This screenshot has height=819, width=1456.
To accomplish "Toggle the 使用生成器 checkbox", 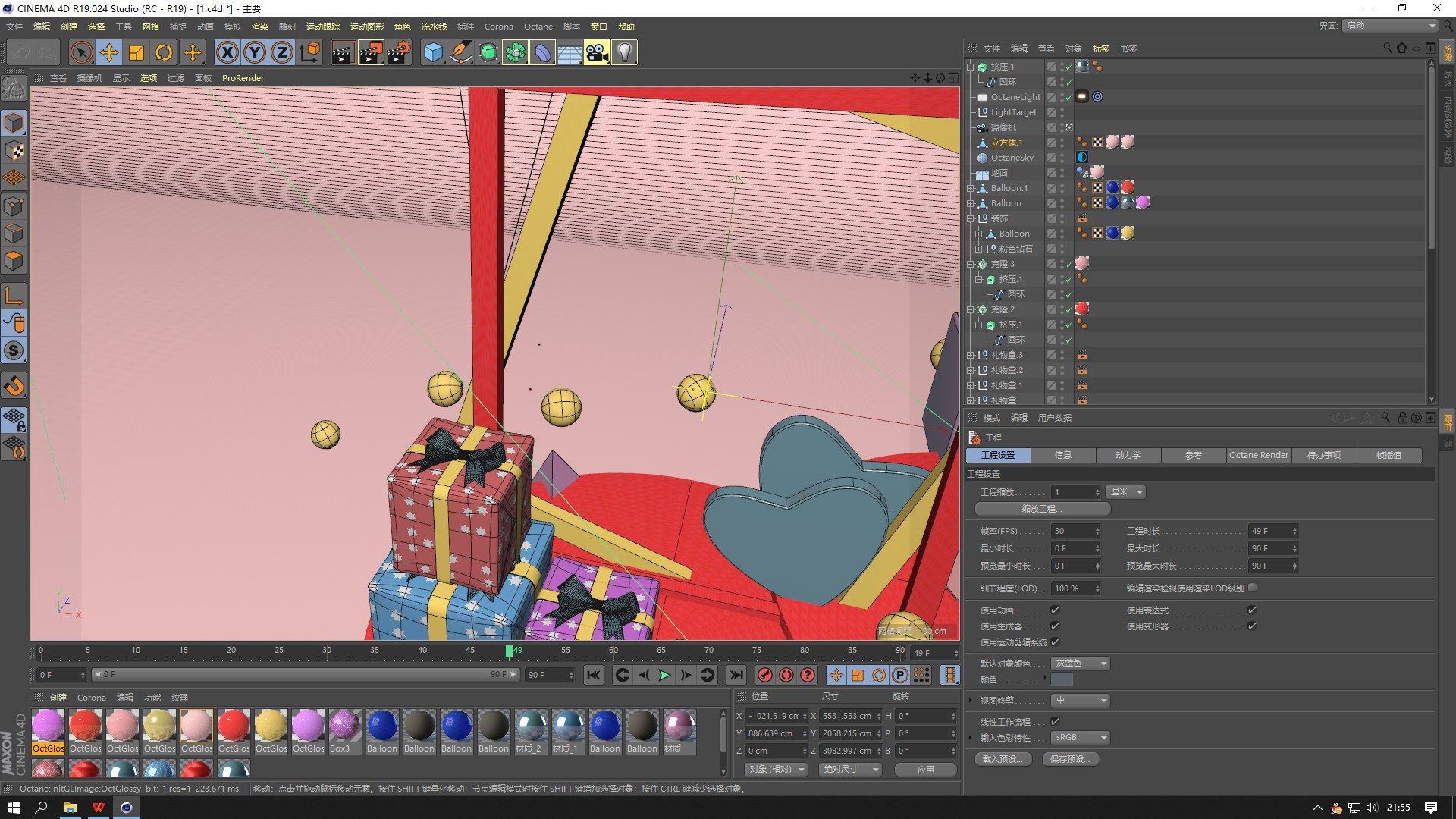I will coord(1055,626).
